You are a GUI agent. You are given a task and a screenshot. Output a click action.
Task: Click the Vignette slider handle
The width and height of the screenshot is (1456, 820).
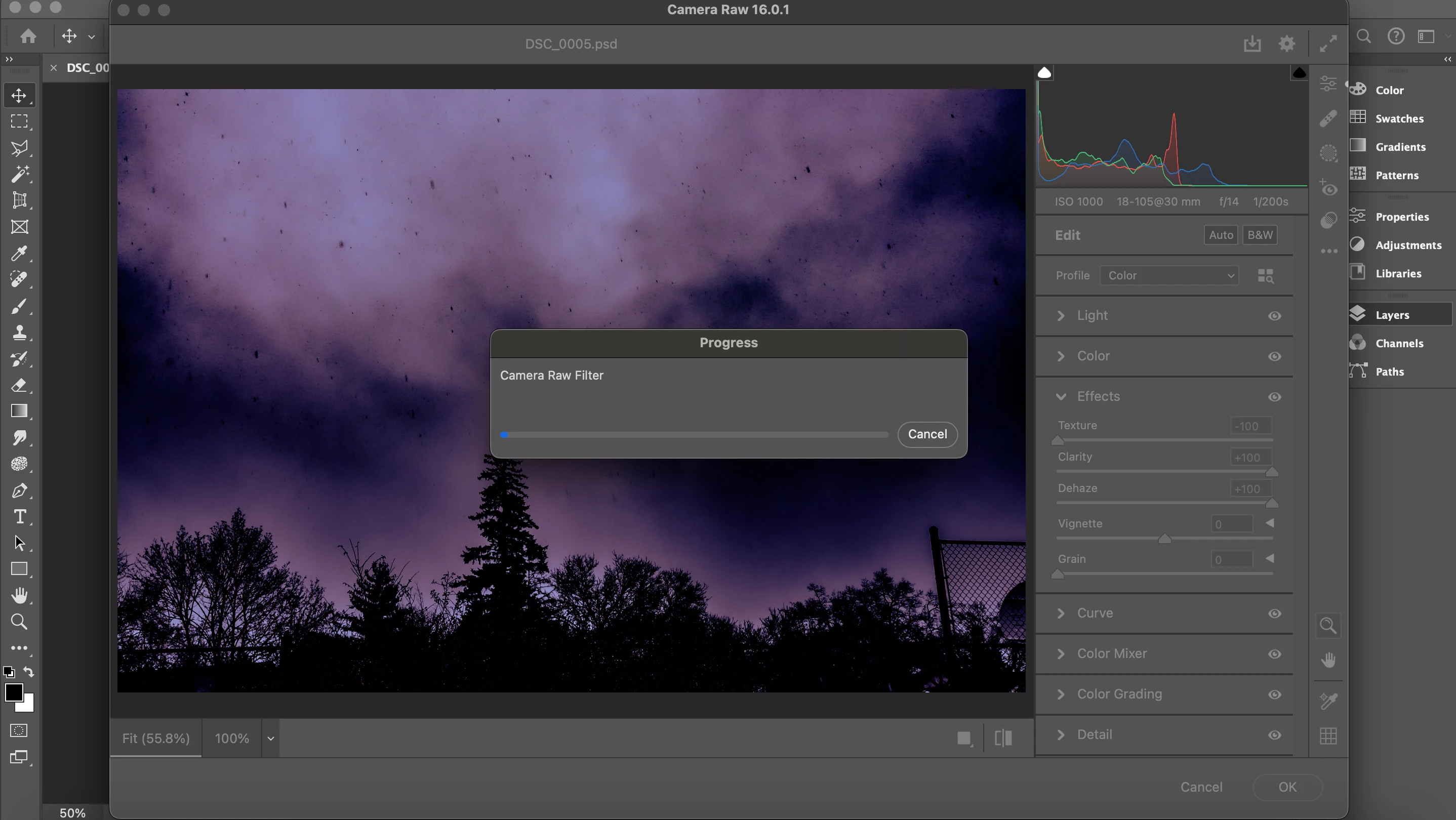1164,539
